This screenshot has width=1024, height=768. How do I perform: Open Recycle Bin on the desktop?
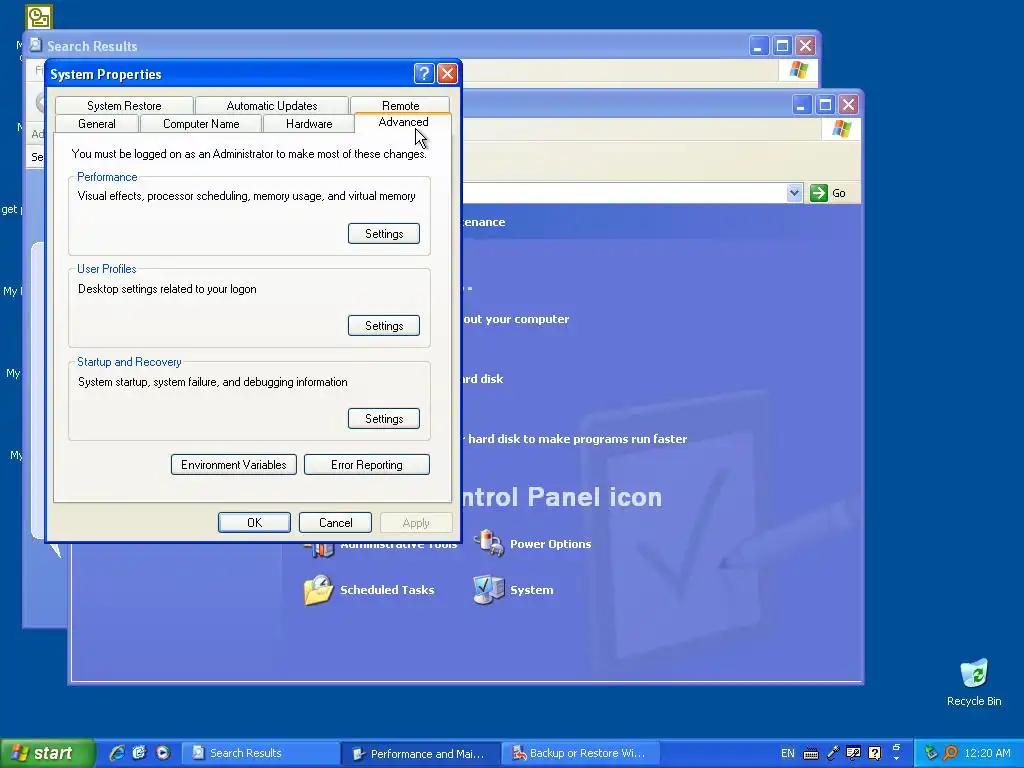(974, 682)
